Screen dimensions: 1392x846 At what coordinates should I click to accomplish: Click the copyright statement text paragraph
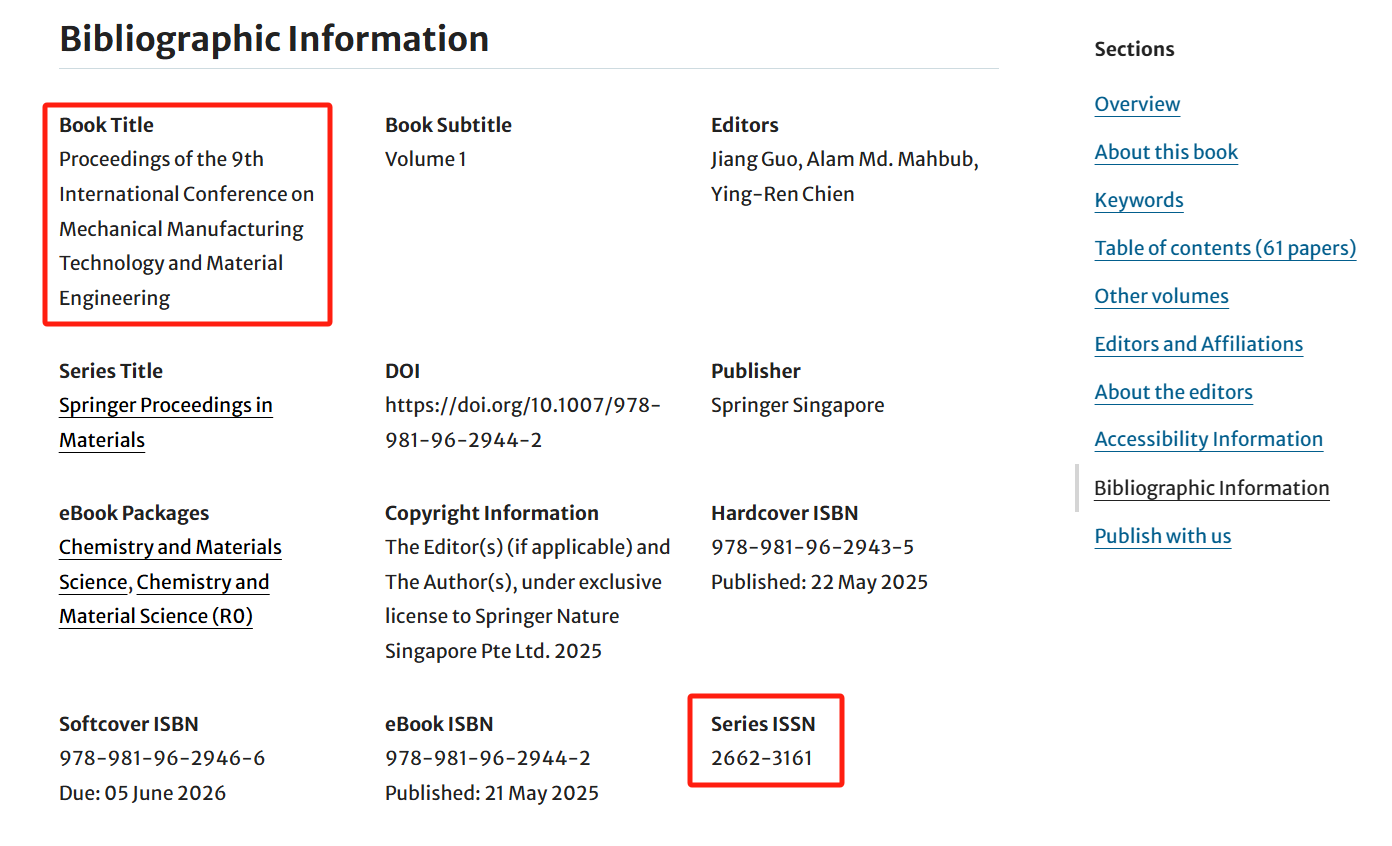[x=528, y=599]
